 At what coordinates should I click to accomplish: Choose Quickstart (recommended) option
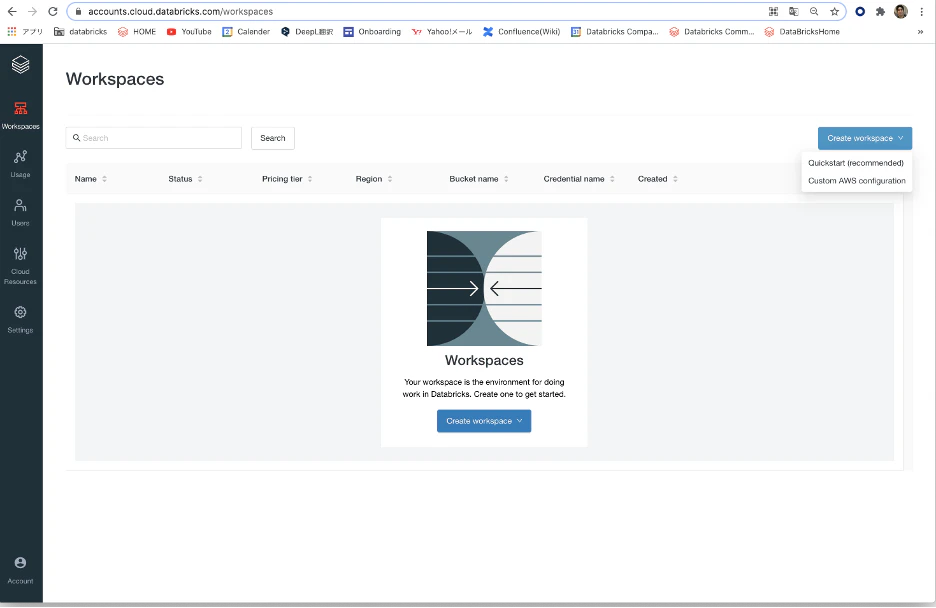[856, 163]
